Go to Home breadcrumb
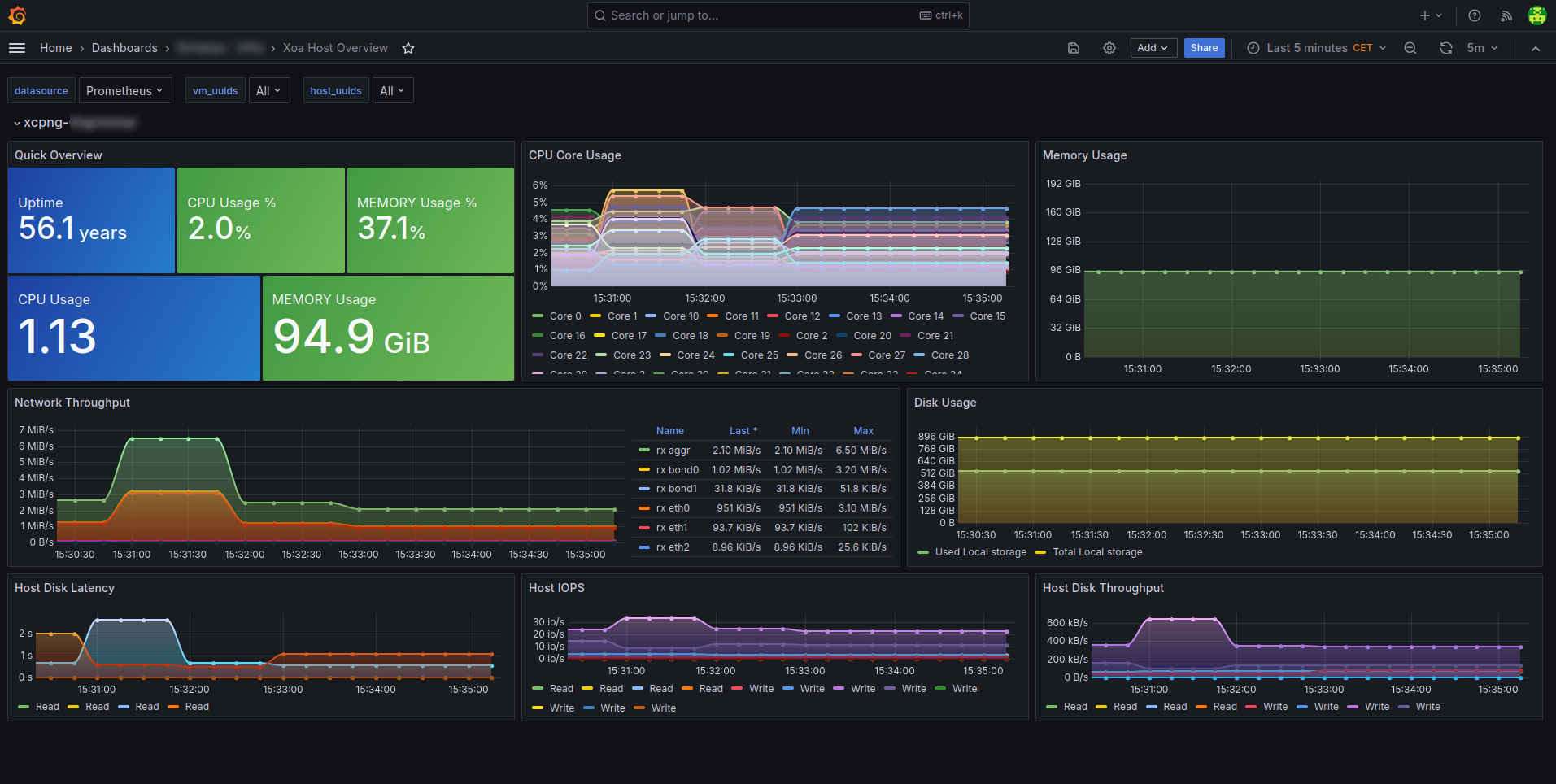The height and width of the screenshot is (784, 1556). [55, 48]
